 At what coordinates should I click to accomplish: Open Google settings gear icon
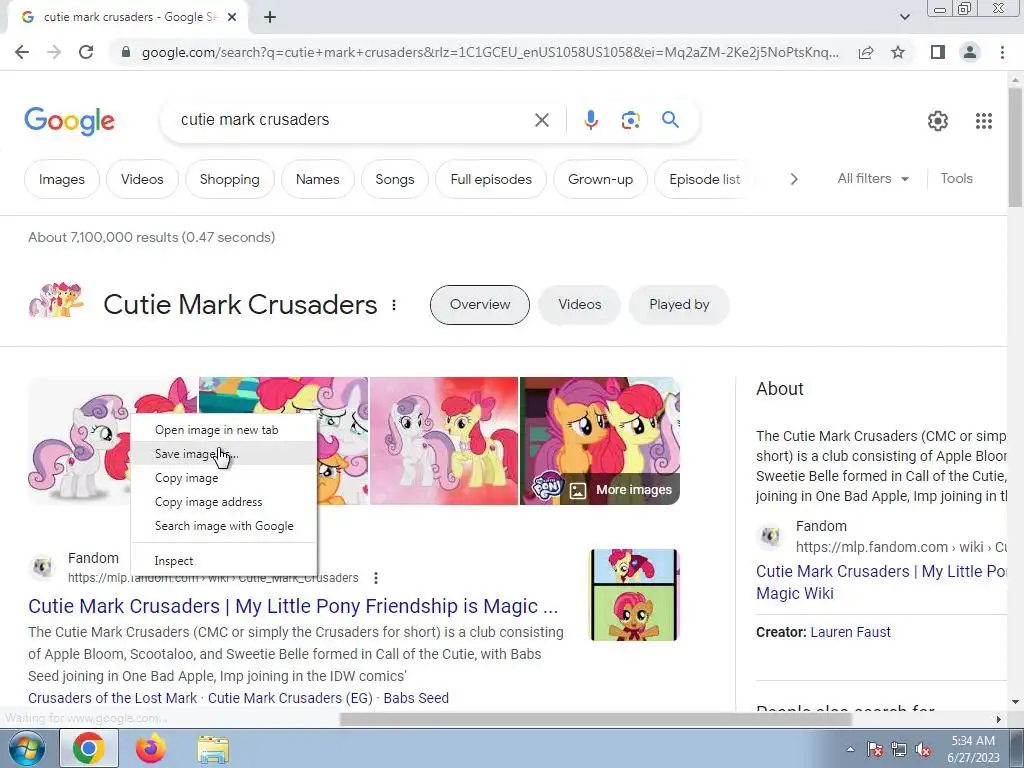[x=938, y=121]
